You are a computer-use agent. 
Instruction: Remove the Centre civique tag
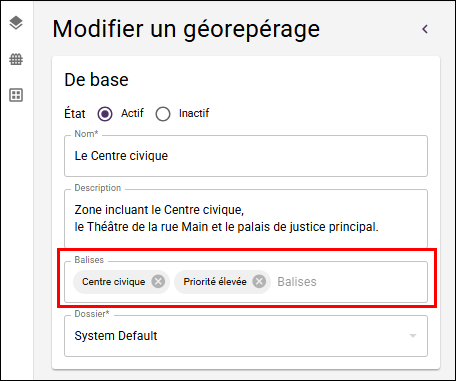coord(158,282)
